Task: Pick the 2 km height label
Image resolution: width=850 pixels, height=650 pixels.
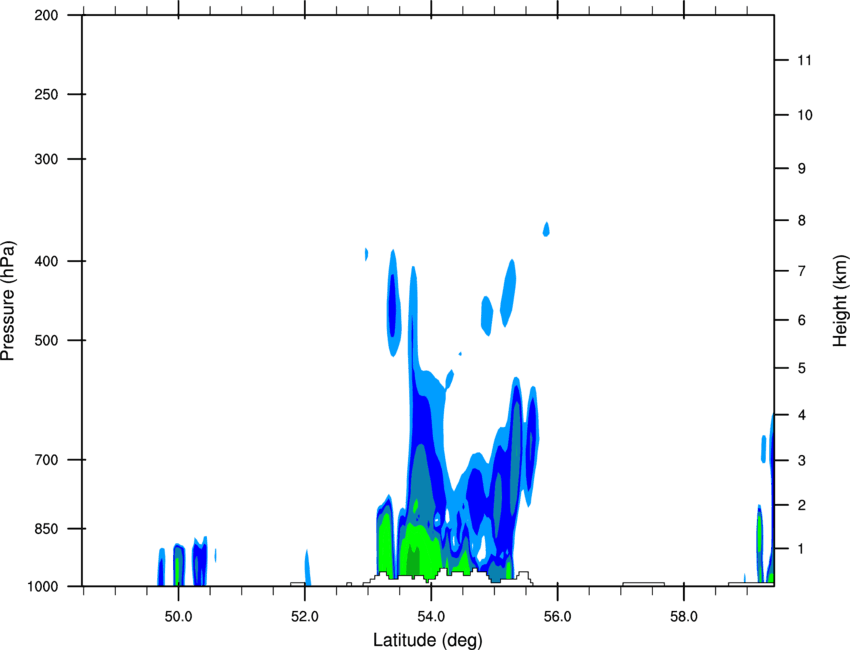Action: [802, 505]
